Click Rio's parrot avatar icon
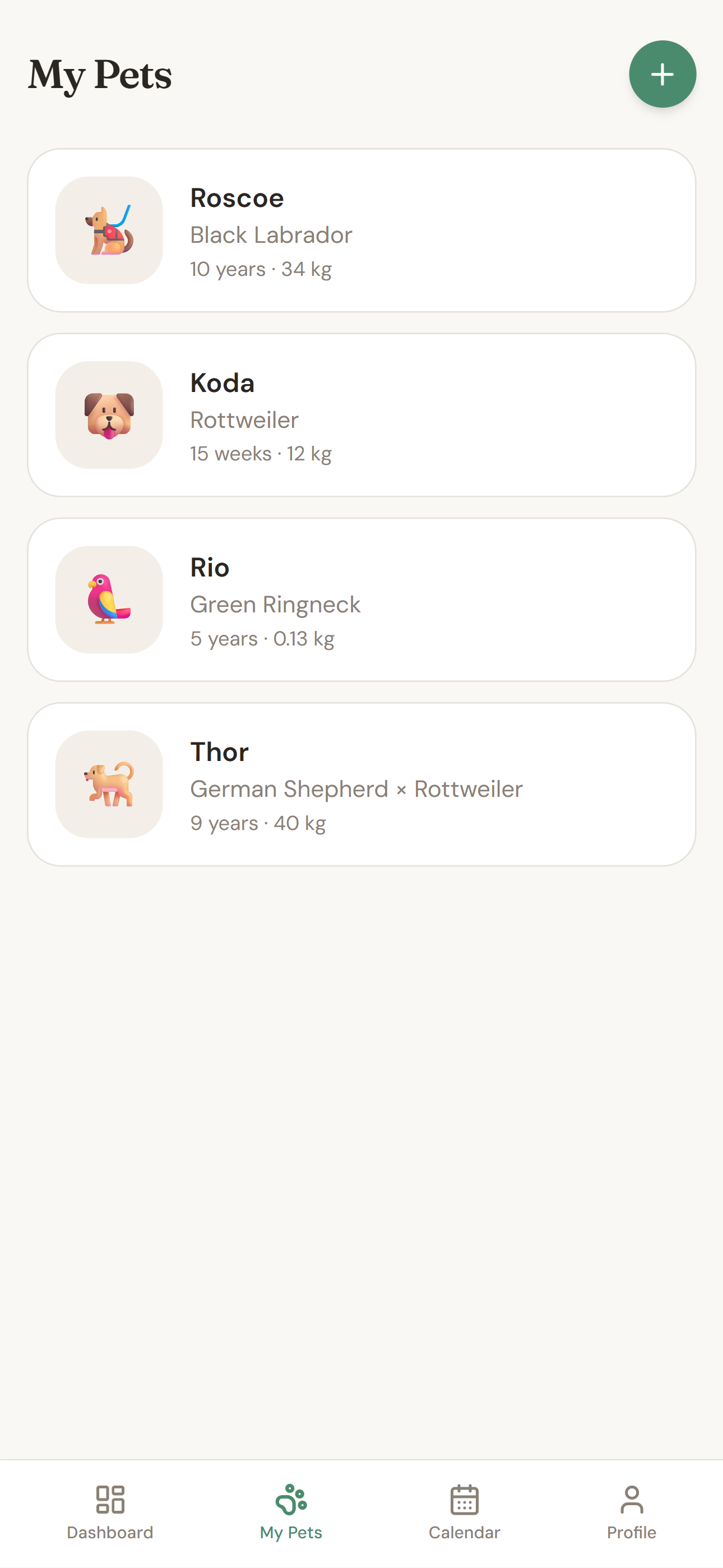Image resolution: width=723 pixels, height=1568 pixels. (x=109, y=599)
